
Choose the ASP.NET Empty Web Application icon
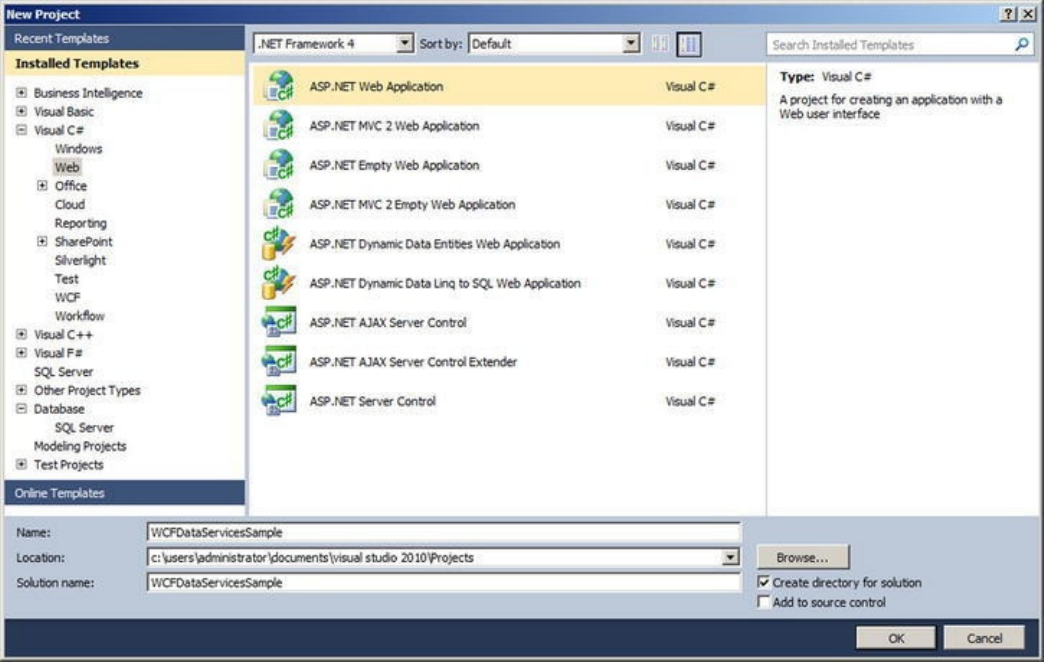pos(279,165)
